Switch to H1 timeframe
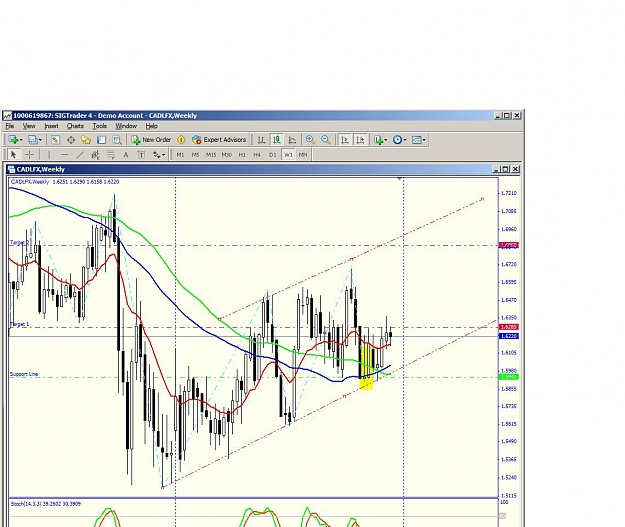625x527 pixels. 242,155
